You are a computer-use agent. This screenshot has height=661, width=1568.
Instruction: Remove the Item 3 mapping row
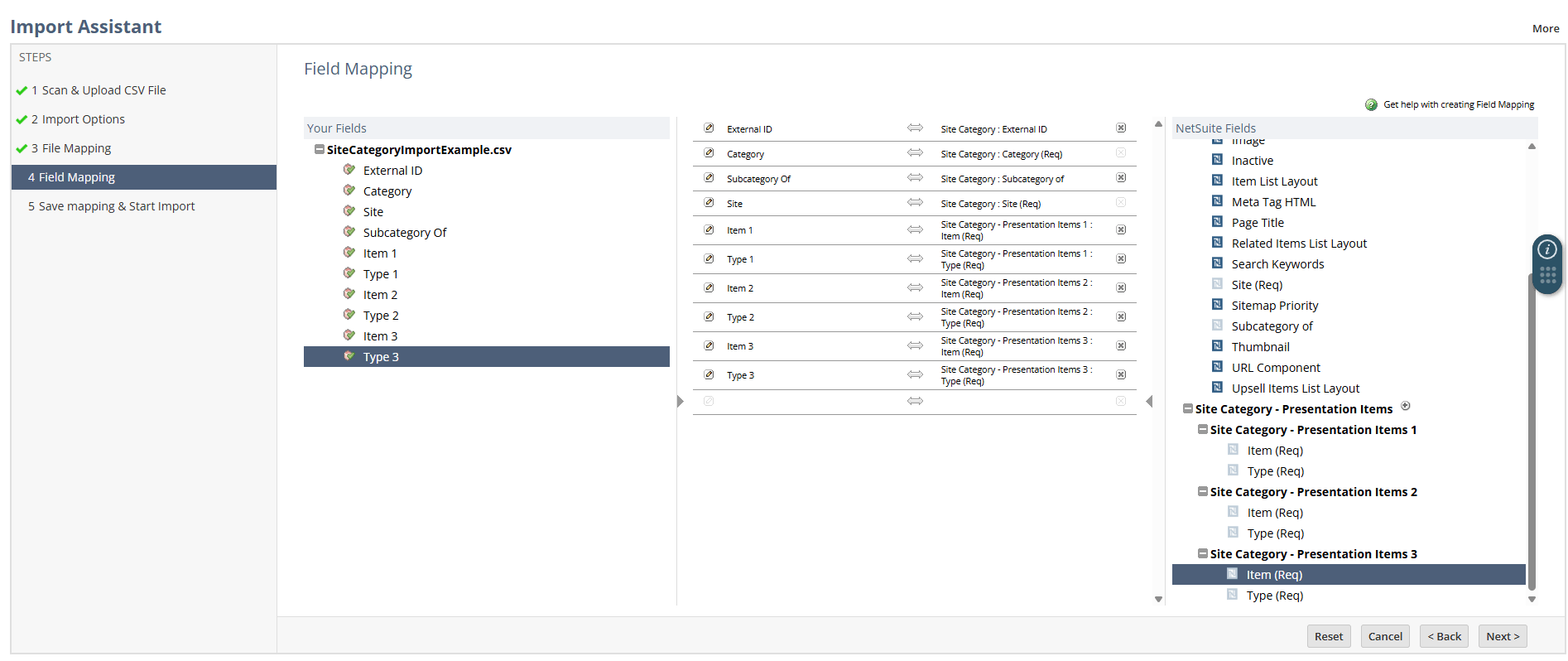(x=1121, y=345)
